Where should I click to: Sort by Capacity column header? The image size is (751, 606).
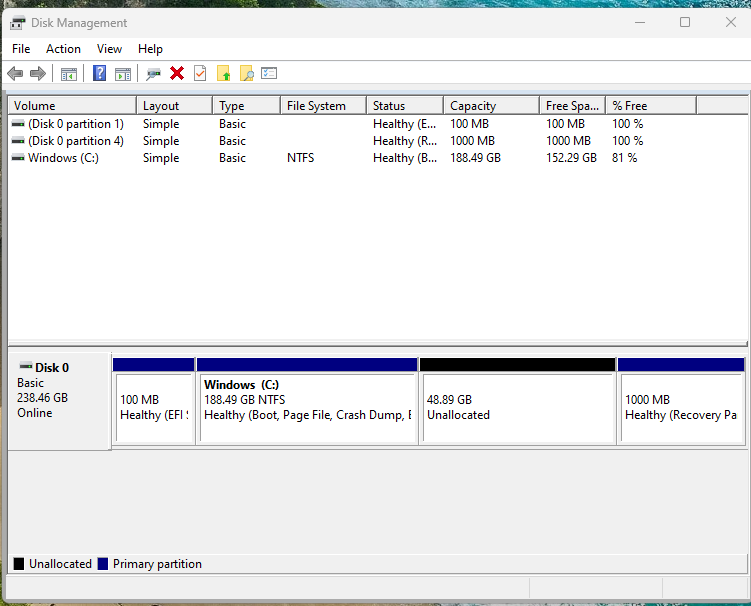click(x=491, y=105)
